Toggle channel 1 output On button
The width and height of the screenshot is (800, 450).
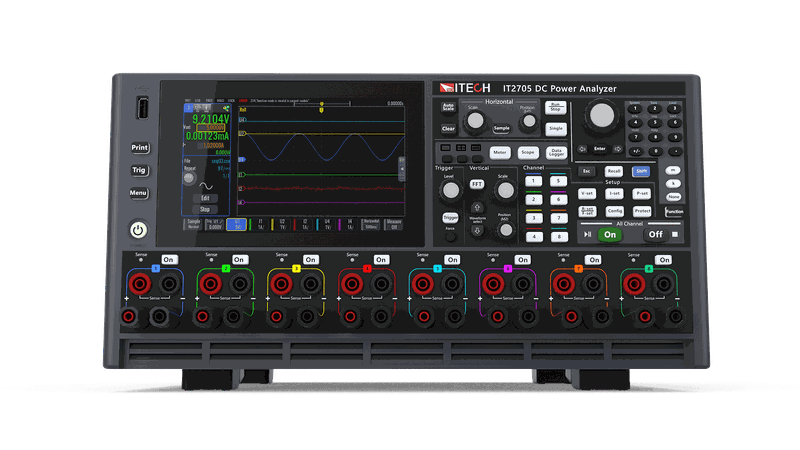point(168,260)
